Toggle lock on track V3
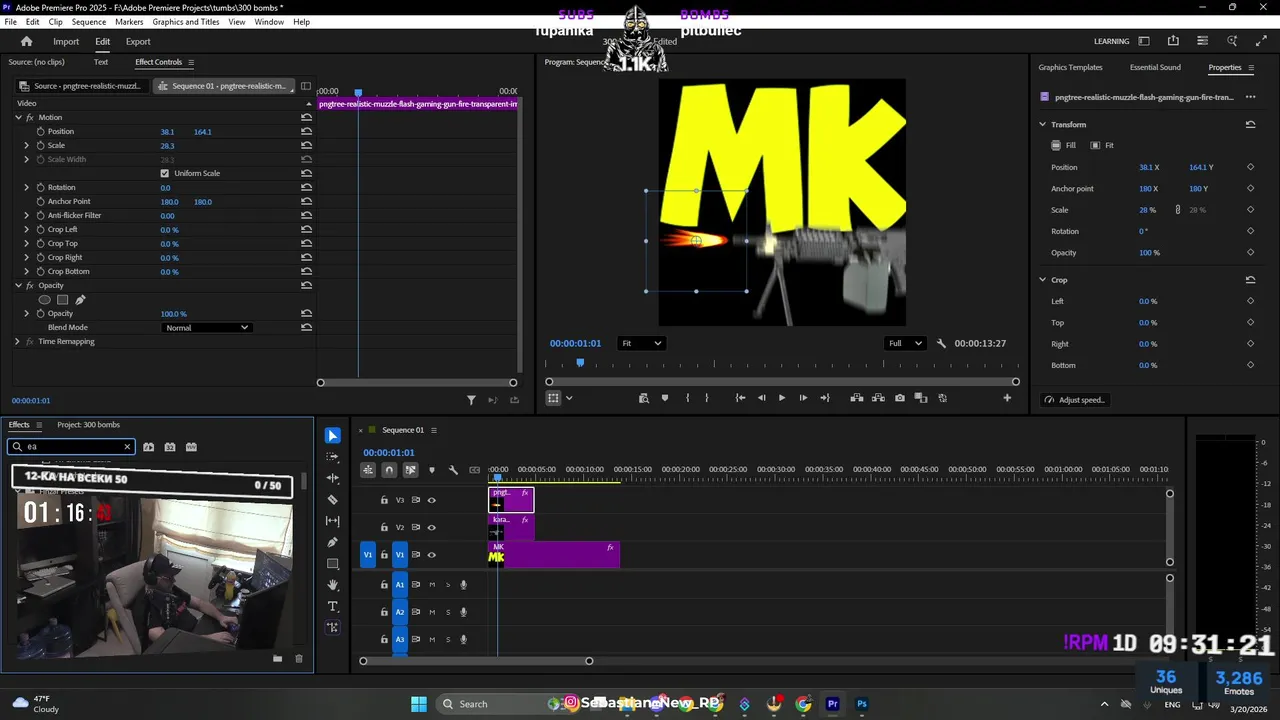Viewport: 1280px width, 720px height. tap(384, 500)
